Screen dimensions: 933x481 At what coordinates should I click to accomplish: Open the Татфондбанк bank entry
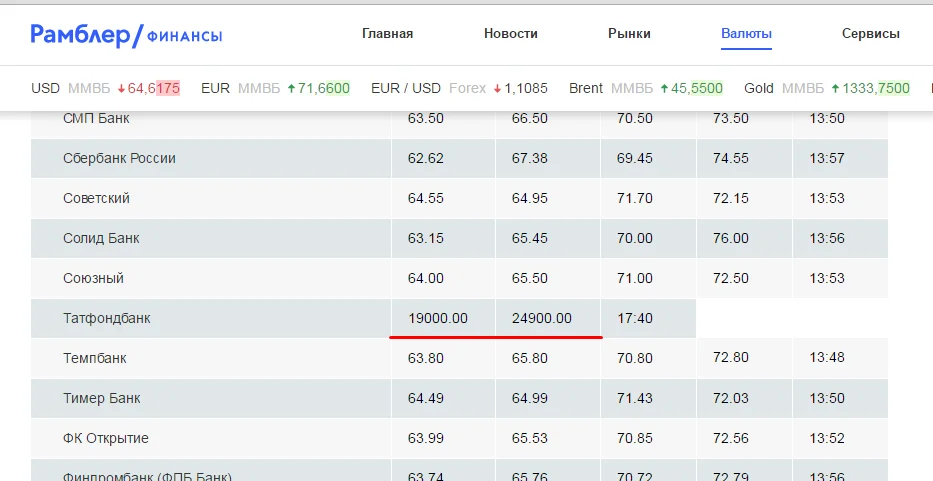pos(107,318)
